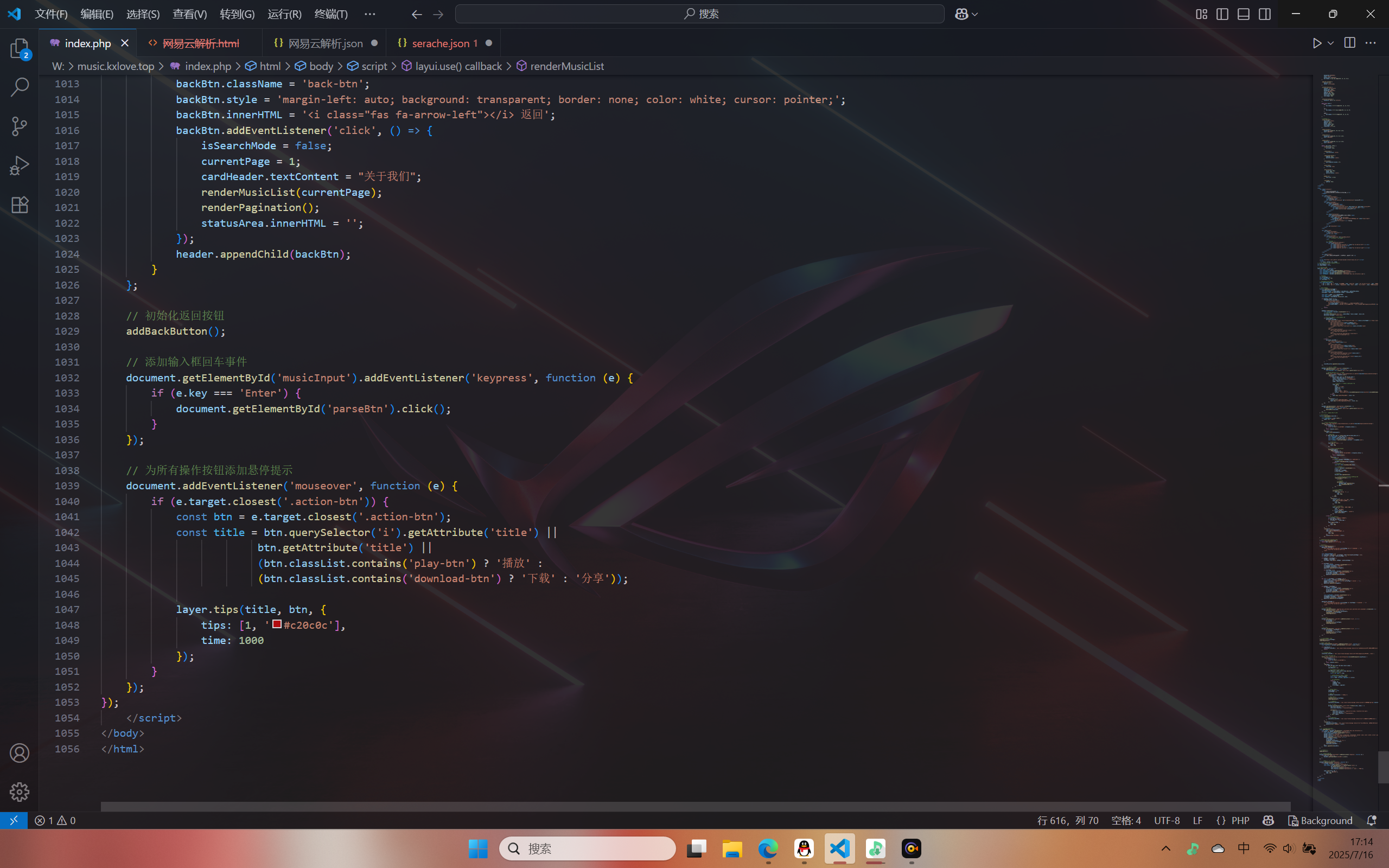Open remote window status button
The height and width of the screenshot is (868, 1389).
click(14, 820)
